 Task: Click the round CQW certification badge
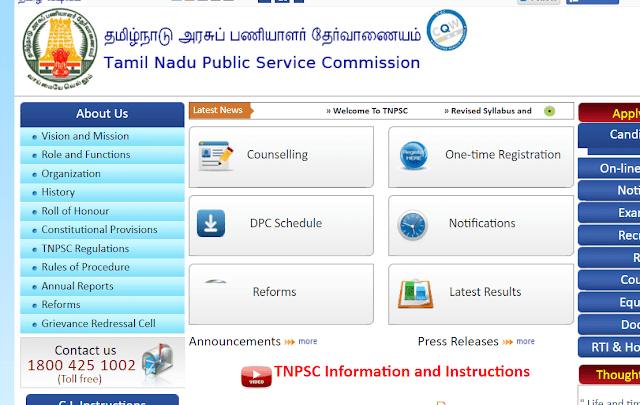coord(447,30)
